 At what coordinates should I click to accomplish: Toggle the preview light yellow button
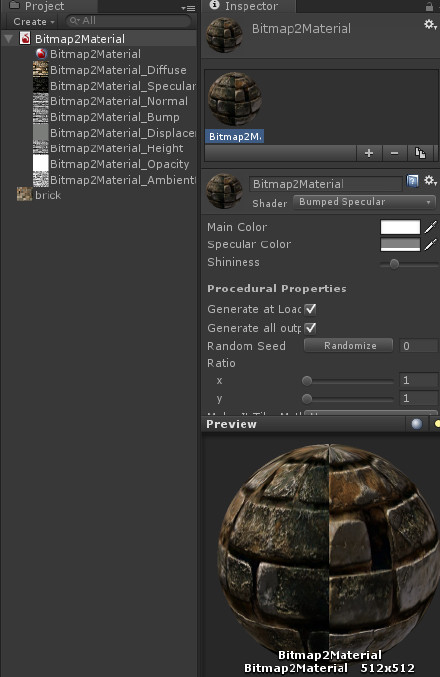pyautogui.click(x=437, y=424)
